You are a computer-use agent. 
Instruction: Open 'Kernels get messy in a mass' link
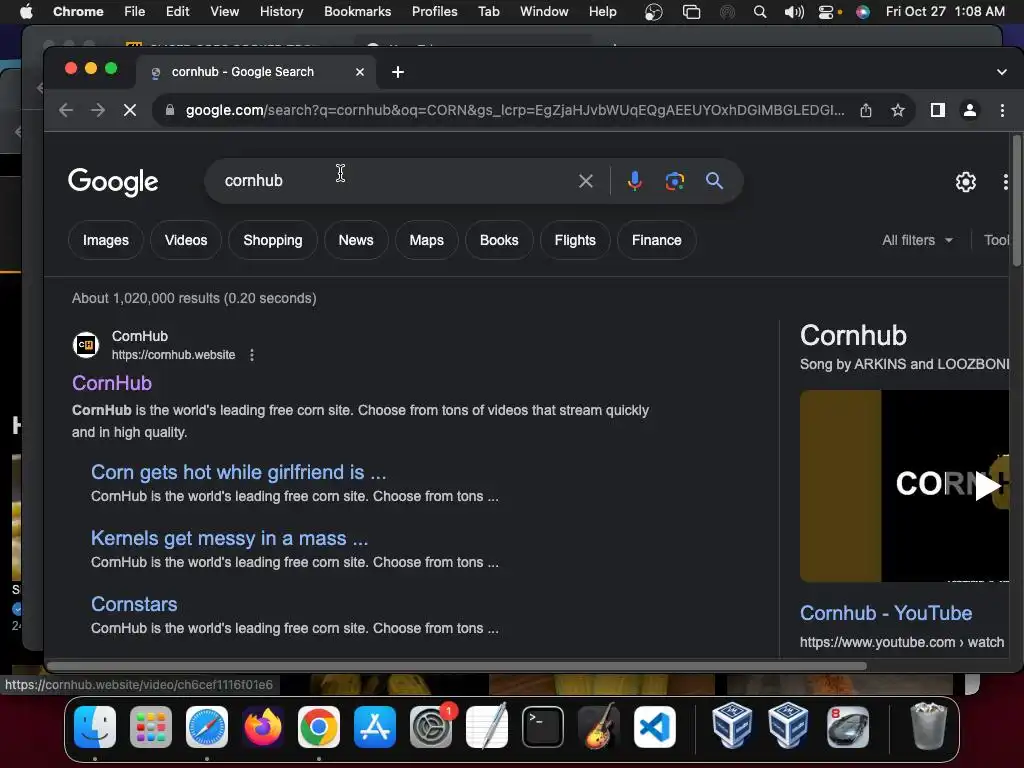pyautogui.click(x=229, y=538)
